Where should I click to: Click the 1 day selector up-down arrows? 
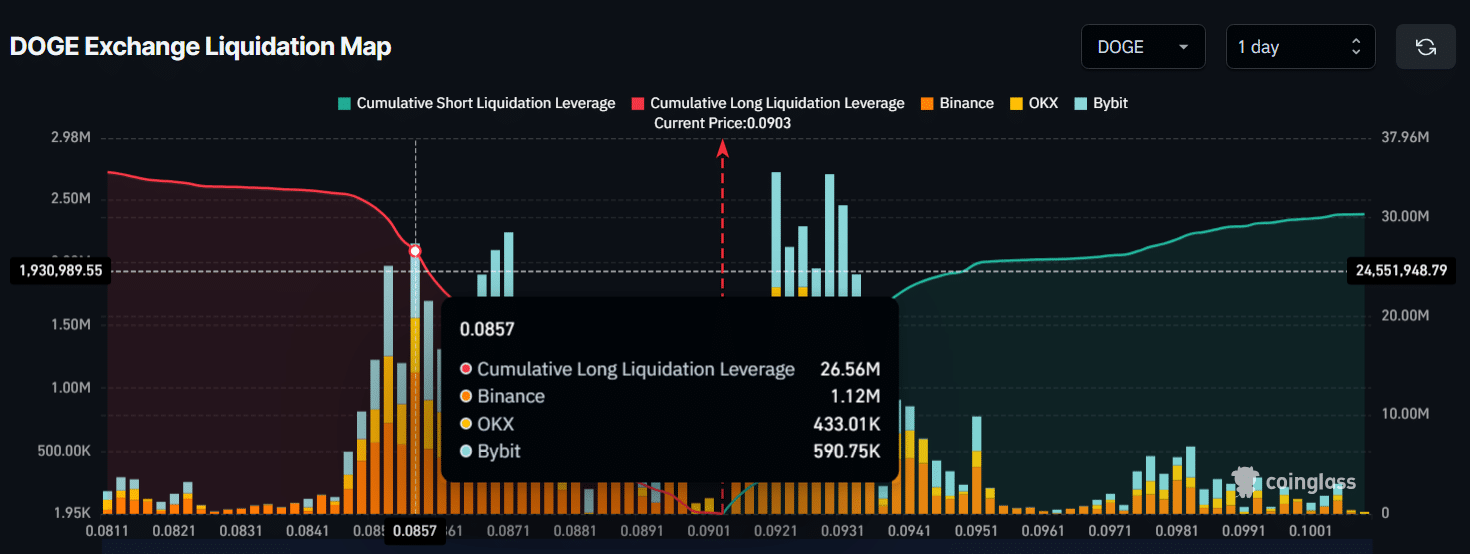click(1356, 47)
